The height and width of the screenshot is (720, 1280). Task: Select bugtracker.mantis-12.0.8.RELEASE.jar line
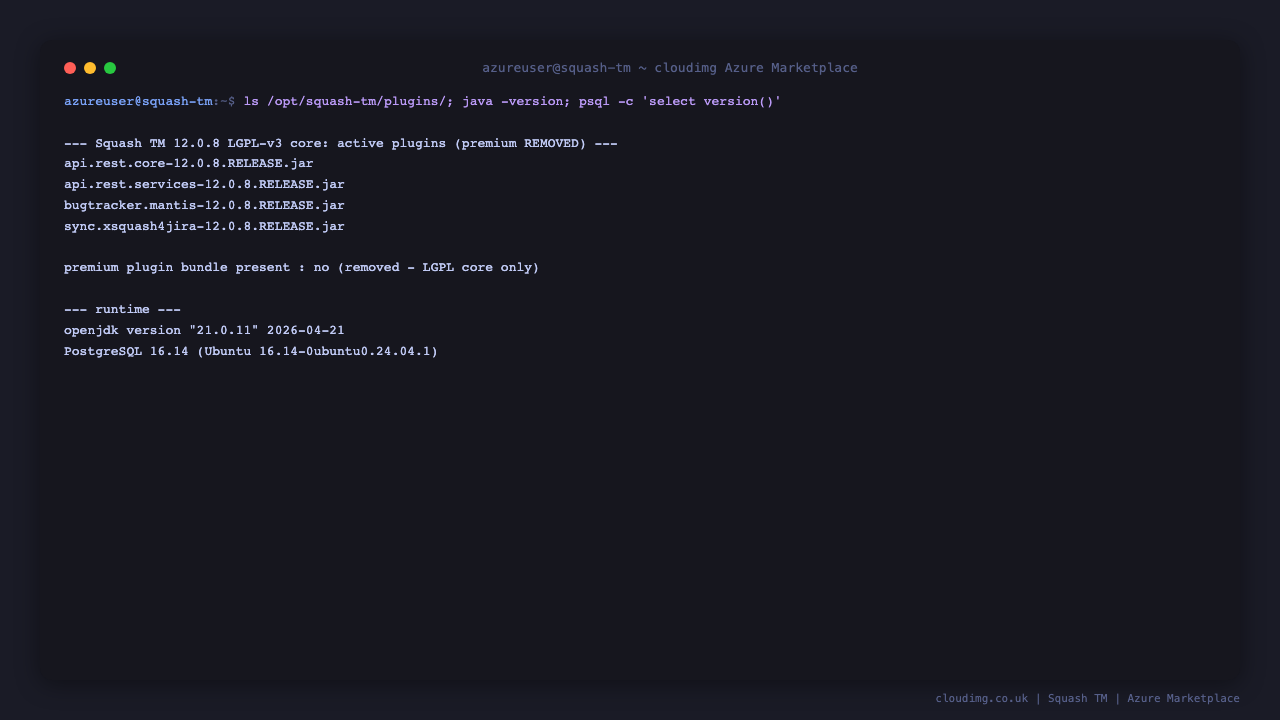pos(204,206)
